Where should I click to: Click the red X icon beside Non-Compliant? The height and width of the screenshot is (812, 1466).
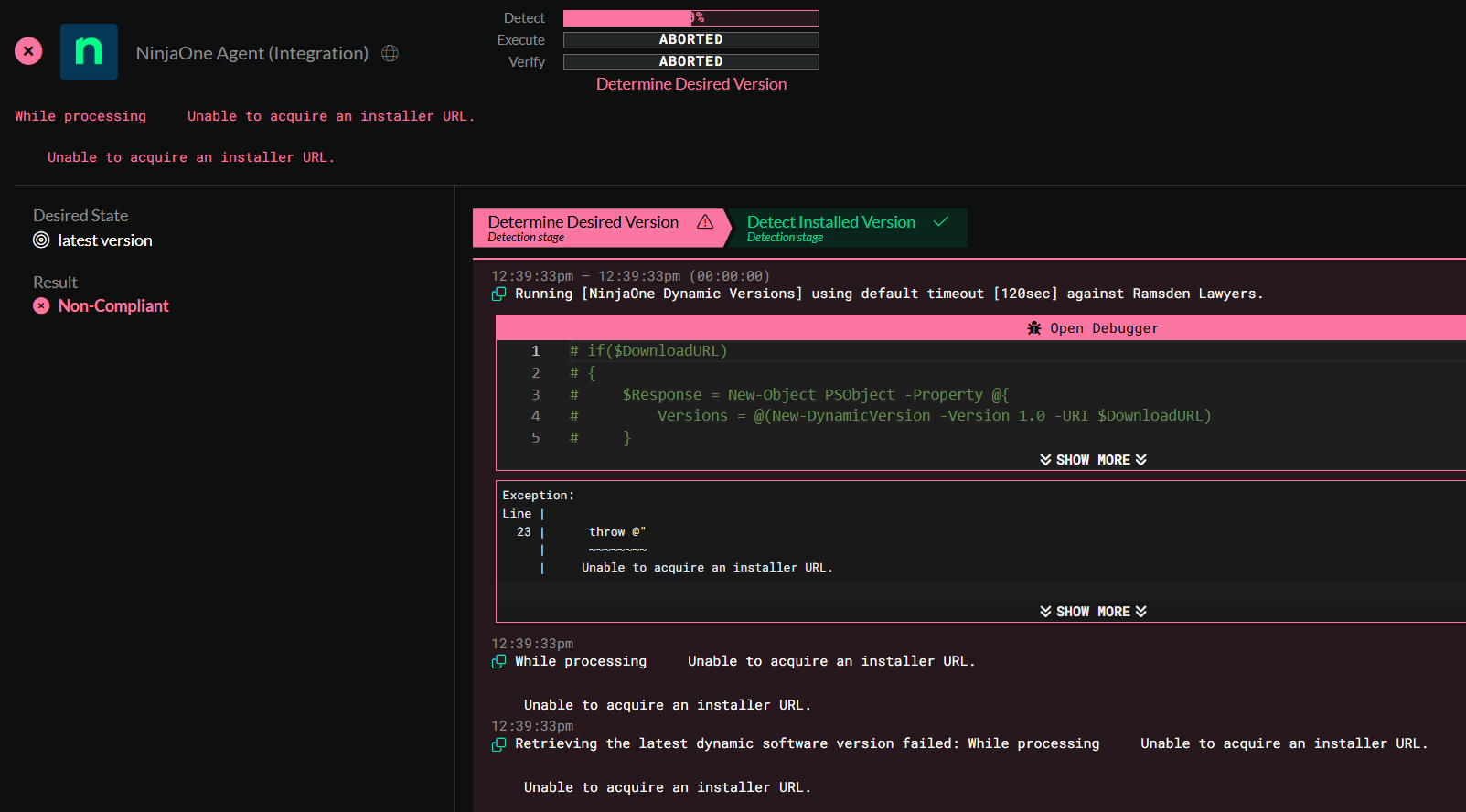pyautogui.click(x=41, y=306)
